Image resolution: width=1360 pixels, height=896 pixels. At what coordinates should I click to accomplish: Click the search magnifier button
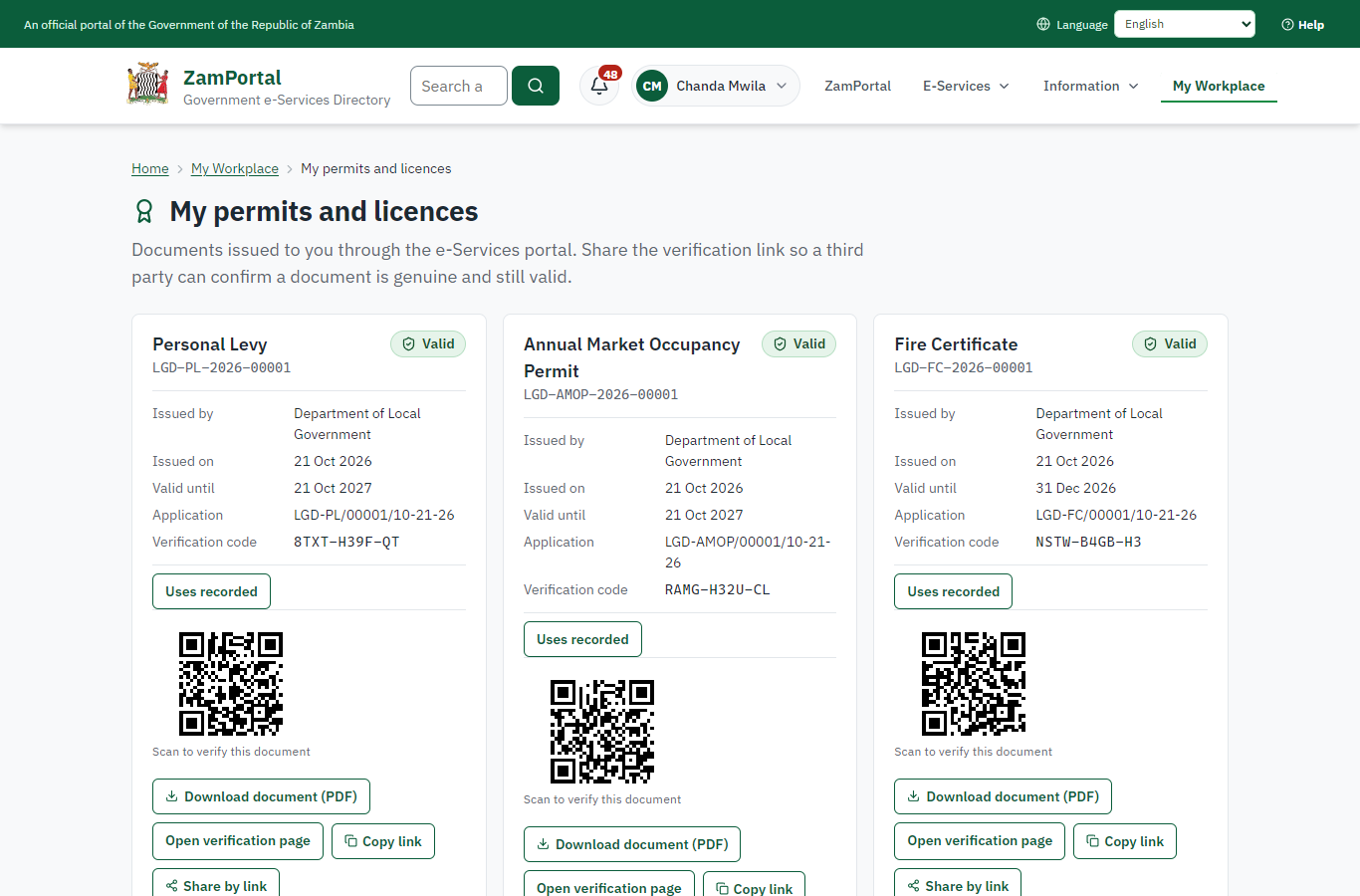[536, 86]
